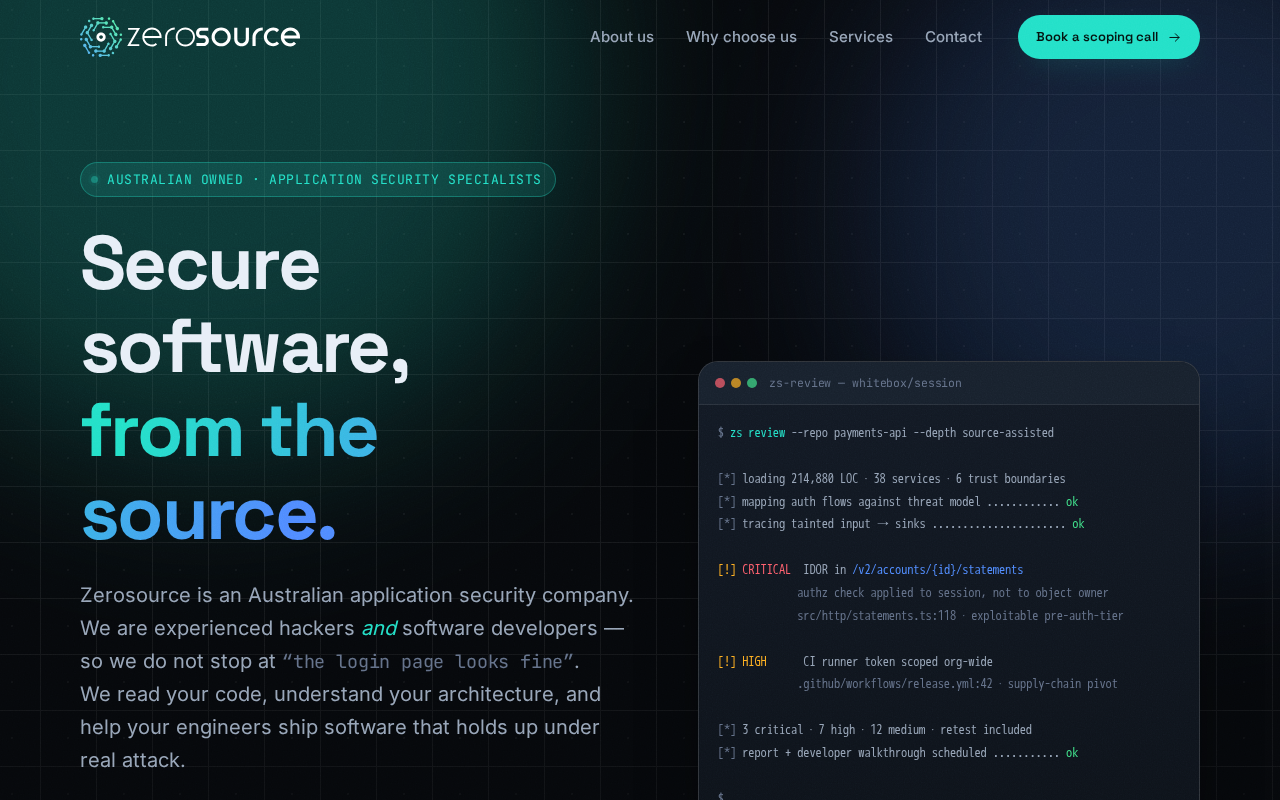Click the yellow terminal window dot

coord(736,383)
